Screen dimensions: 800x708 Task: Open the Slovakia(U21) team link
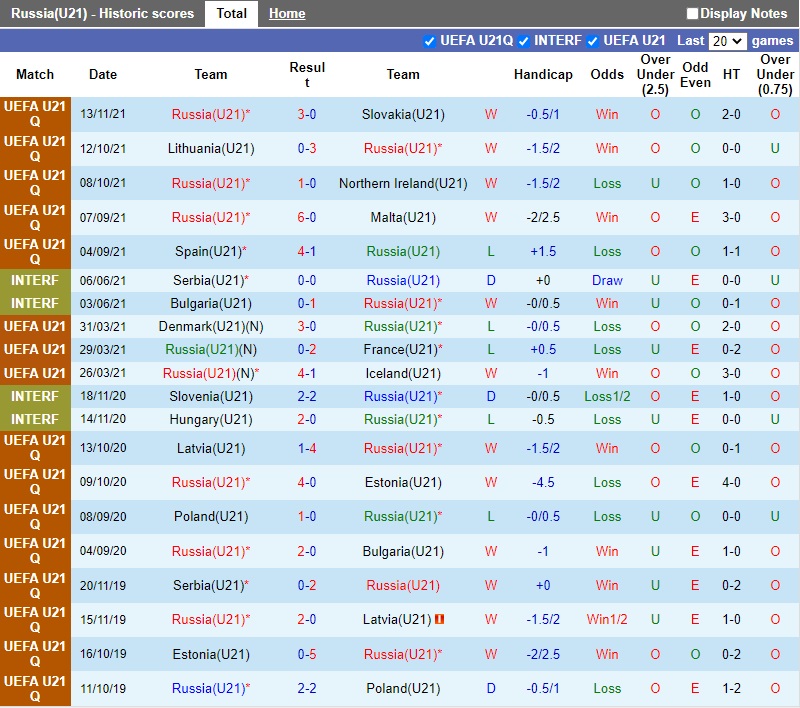tap(403, 115)
